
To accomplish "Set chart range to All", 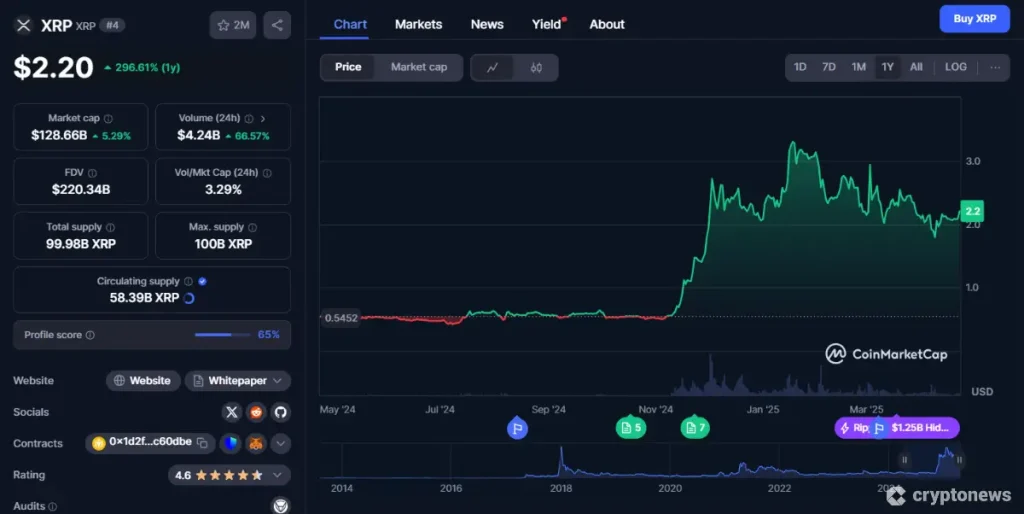I will click(916, 67).
